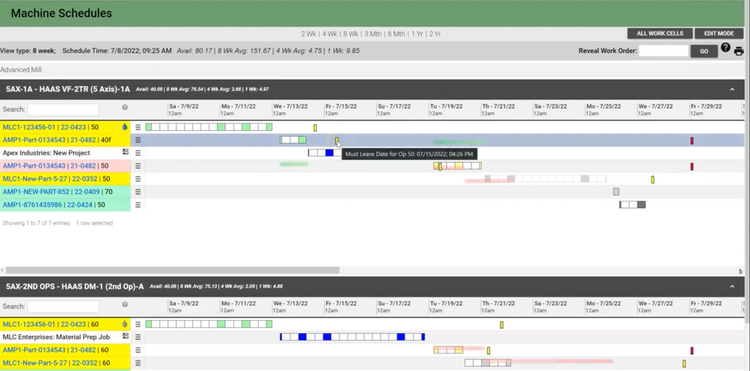The width and height of the screenshot is (750, 371).
Task: Click the horizontal scrollbar of 5AX-1A schedule
Action: pos(173,270)
